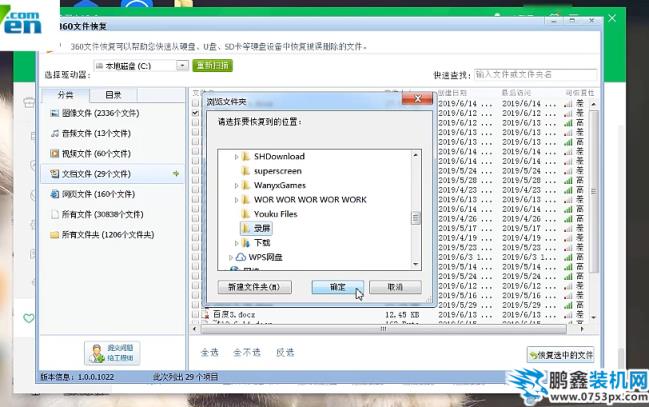This screenshot has width=649, height=407.
Task: Tick the checkbox in the 2019/5/17 row
Action: (195, 228)
